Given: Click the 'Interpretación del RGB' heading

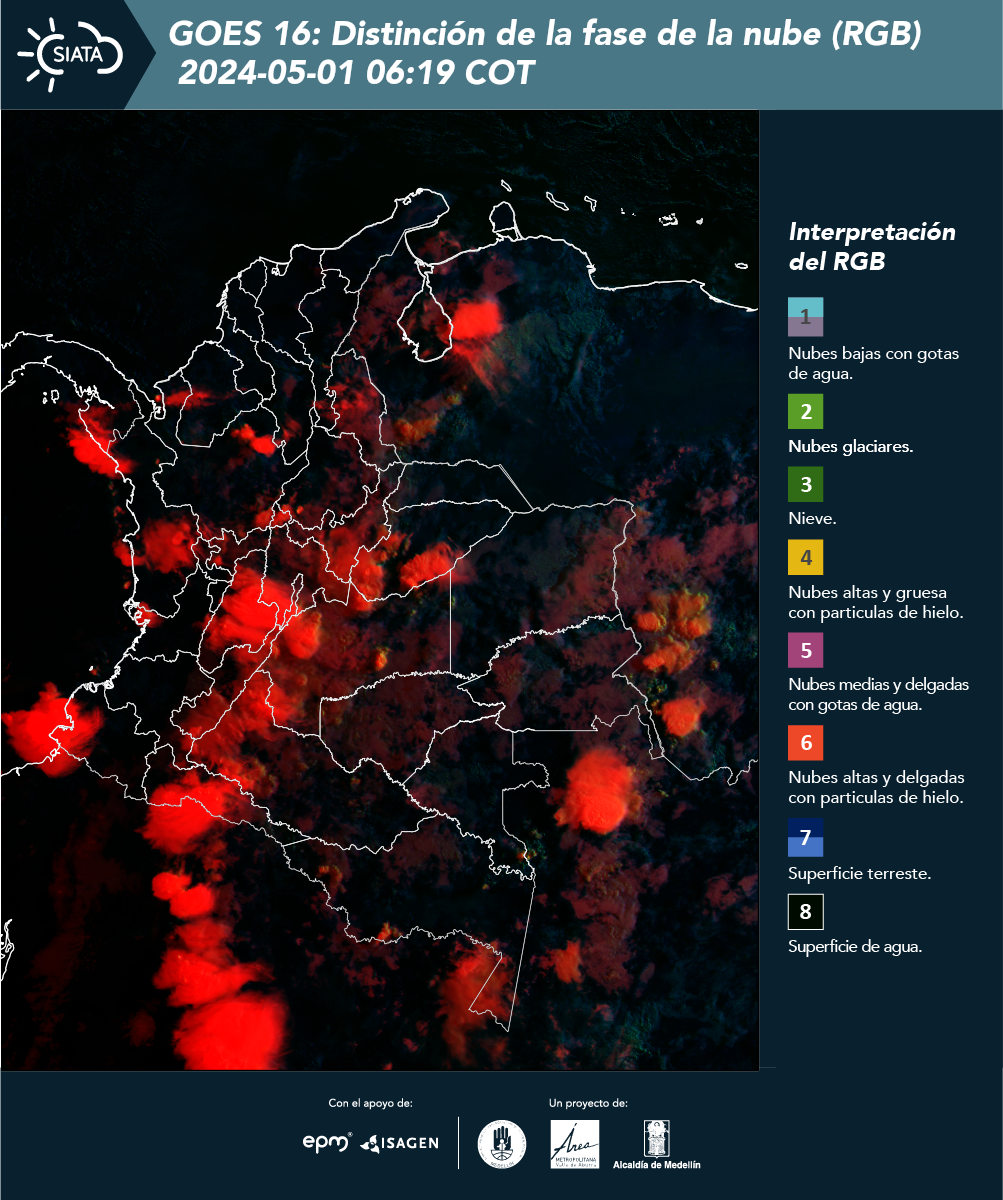Looking at the screenshot, I should (872, 247).
